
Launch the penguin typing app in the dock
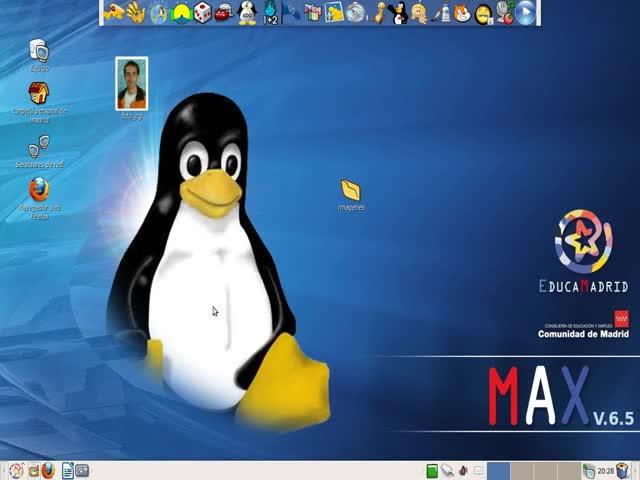[x=247, y=13]
